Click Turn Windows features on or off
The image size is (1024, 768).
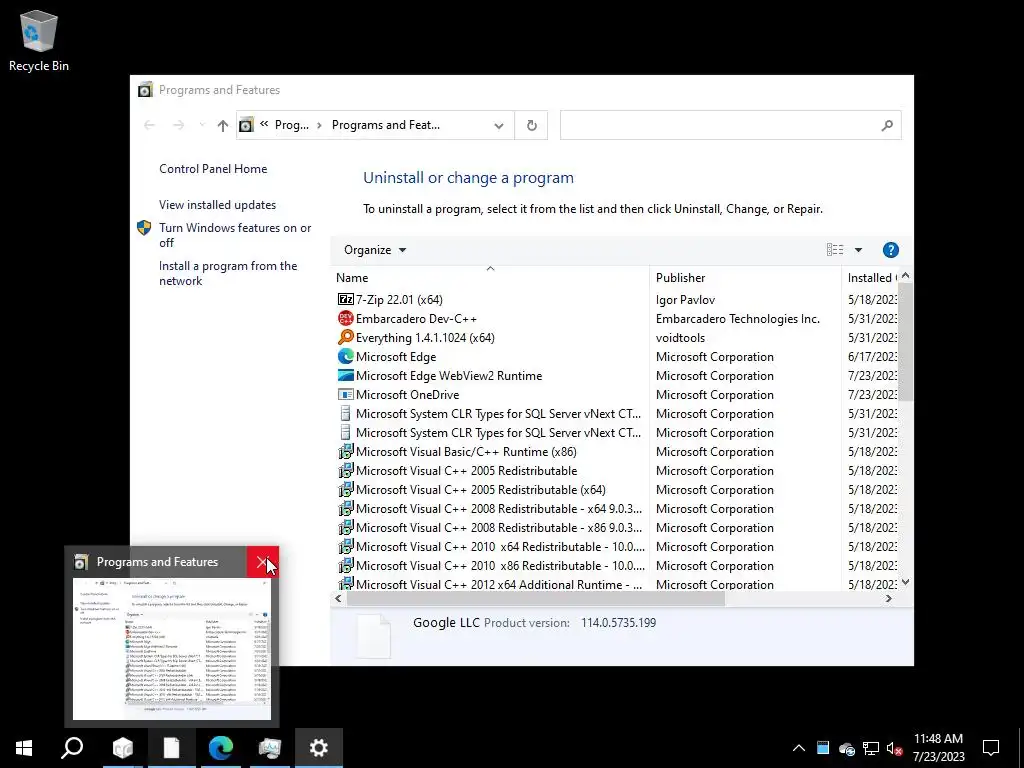(x=235, y=235)
